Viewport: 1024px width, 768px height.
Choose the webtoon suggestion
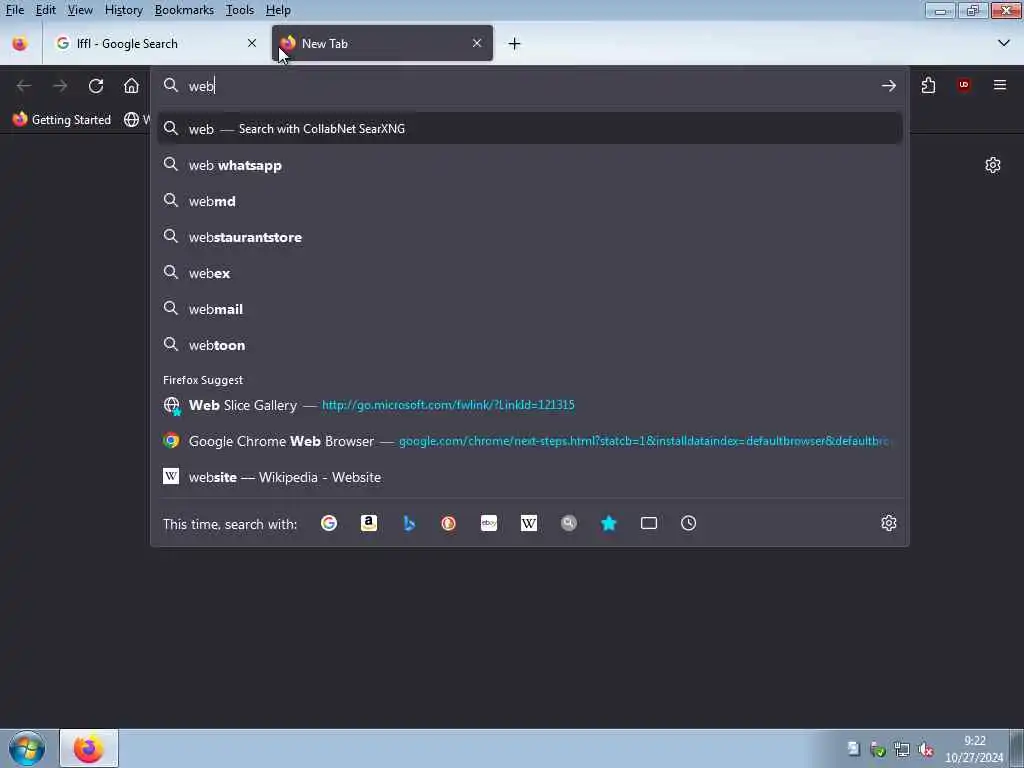click(530, 345)
